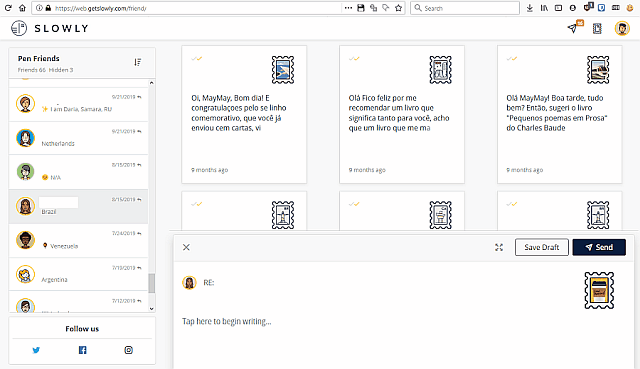Send the letter
Image resolution: width=640 pixels, height=369 pixels.
[599, 247]
